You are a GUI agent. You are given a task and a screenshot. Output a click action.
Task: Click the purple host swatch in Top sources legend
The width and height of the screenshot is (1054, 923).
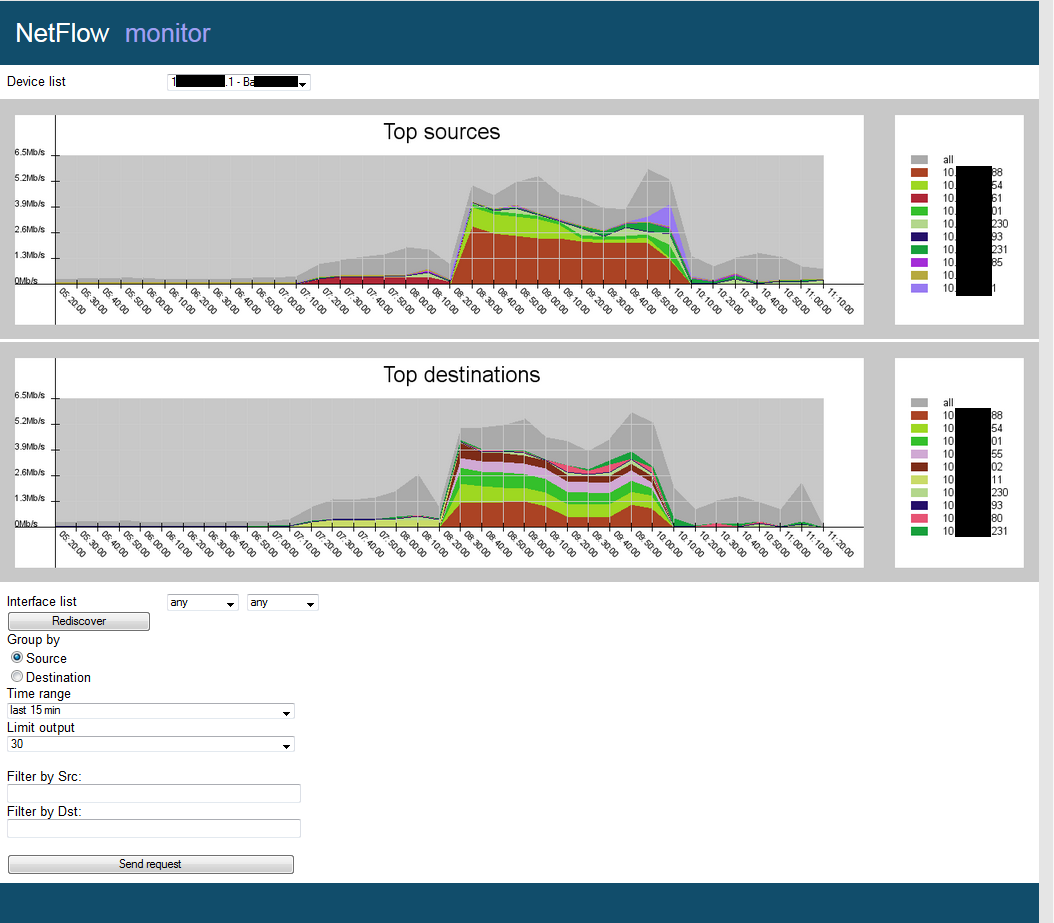pyautogui.click(x=919, y=262)
